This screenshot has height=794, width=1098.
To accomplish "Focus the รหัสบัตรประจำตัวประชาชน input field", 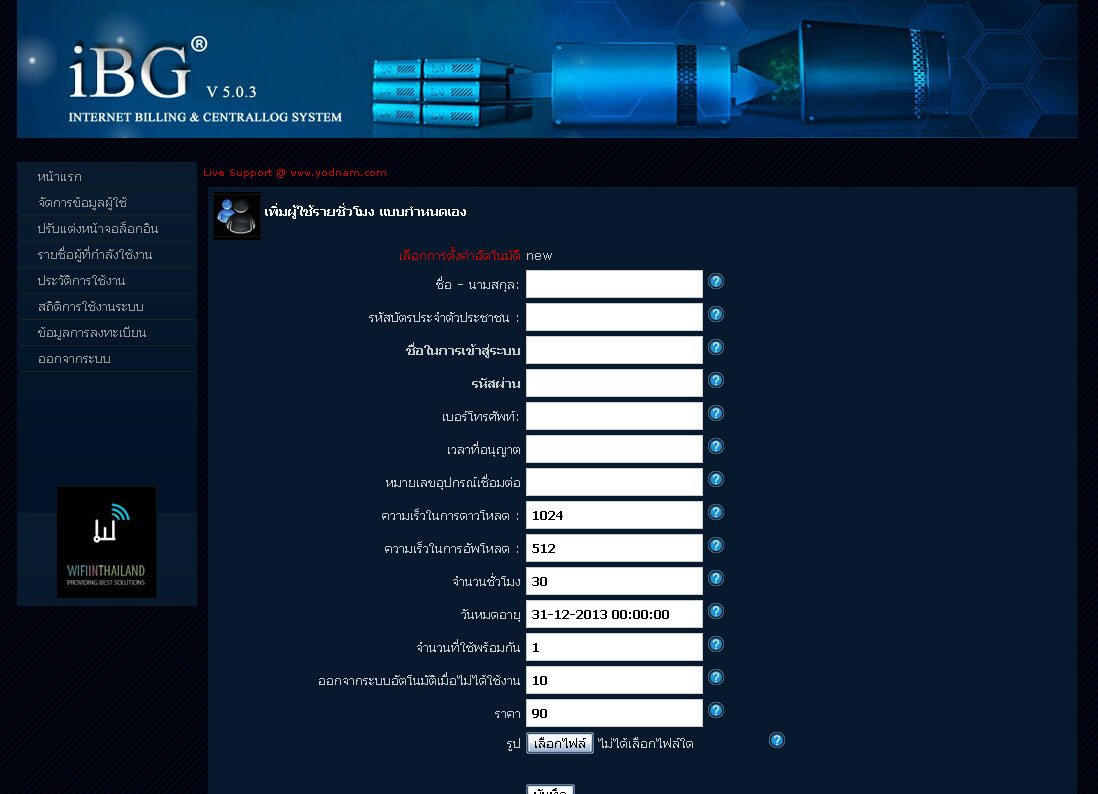I will tap(614, 316).
